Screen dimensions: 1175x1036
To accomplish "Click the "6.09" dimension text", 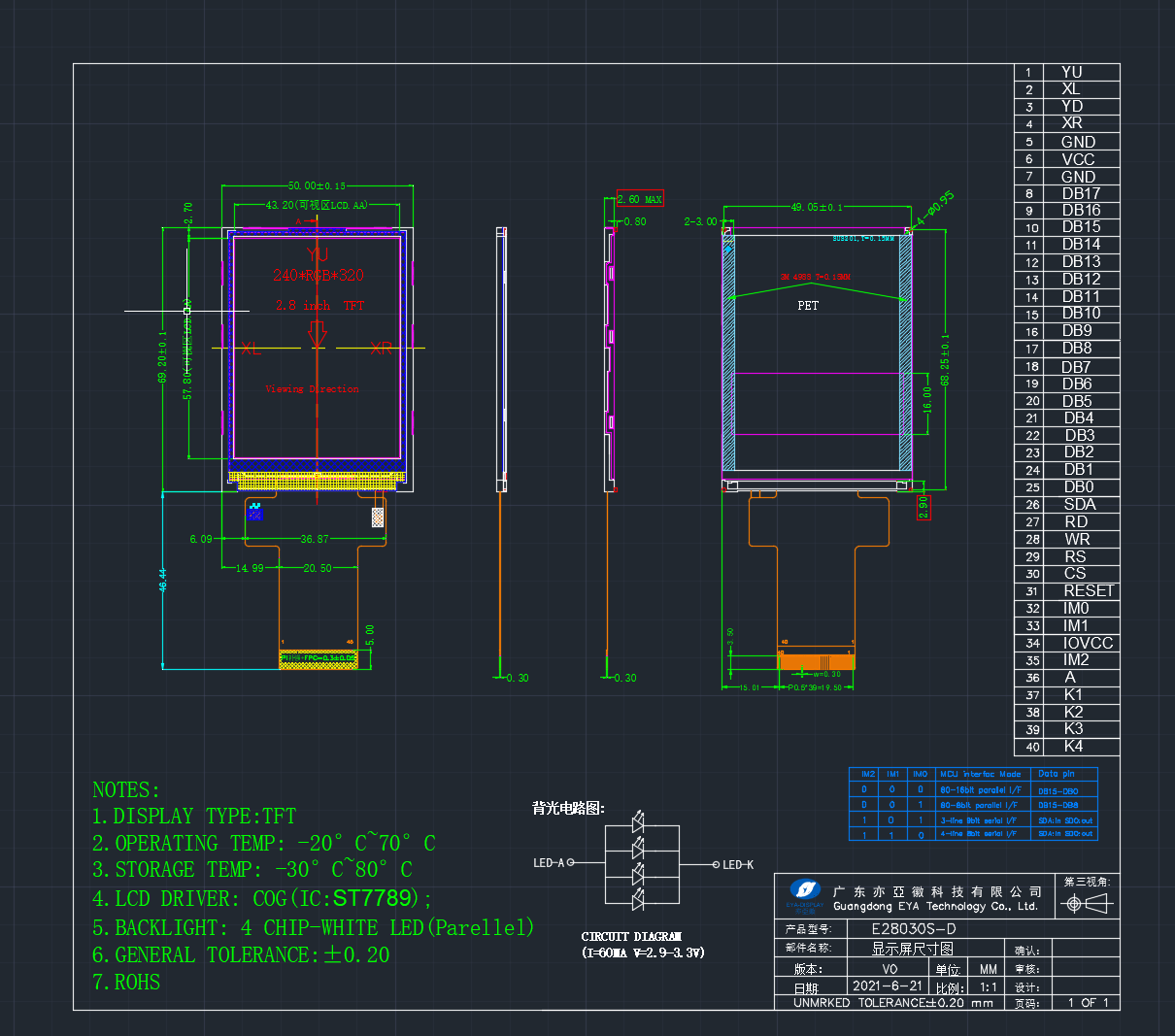I will (200, 539).
